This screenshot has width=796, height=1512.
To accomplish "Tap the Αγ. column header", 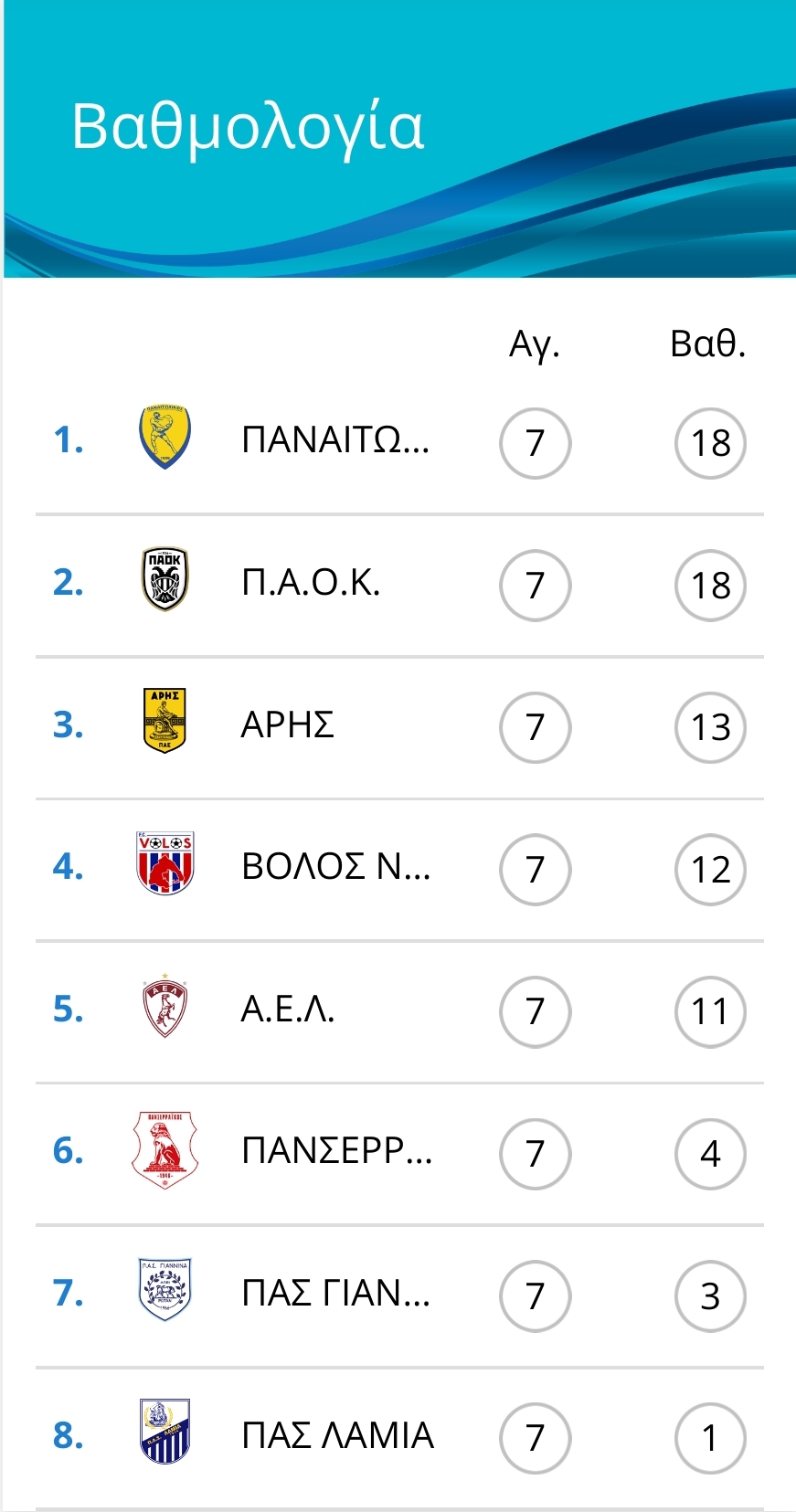I will pyautogui.click(x=535, y=344).
